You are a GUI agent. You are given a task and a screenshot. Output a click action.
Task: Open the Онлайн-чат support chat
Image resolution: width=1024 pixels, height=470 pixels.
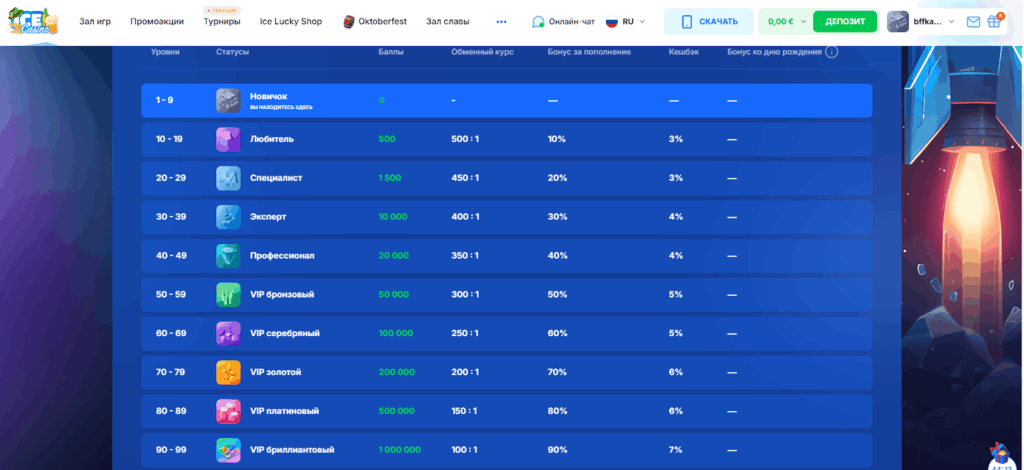point(563,21)
